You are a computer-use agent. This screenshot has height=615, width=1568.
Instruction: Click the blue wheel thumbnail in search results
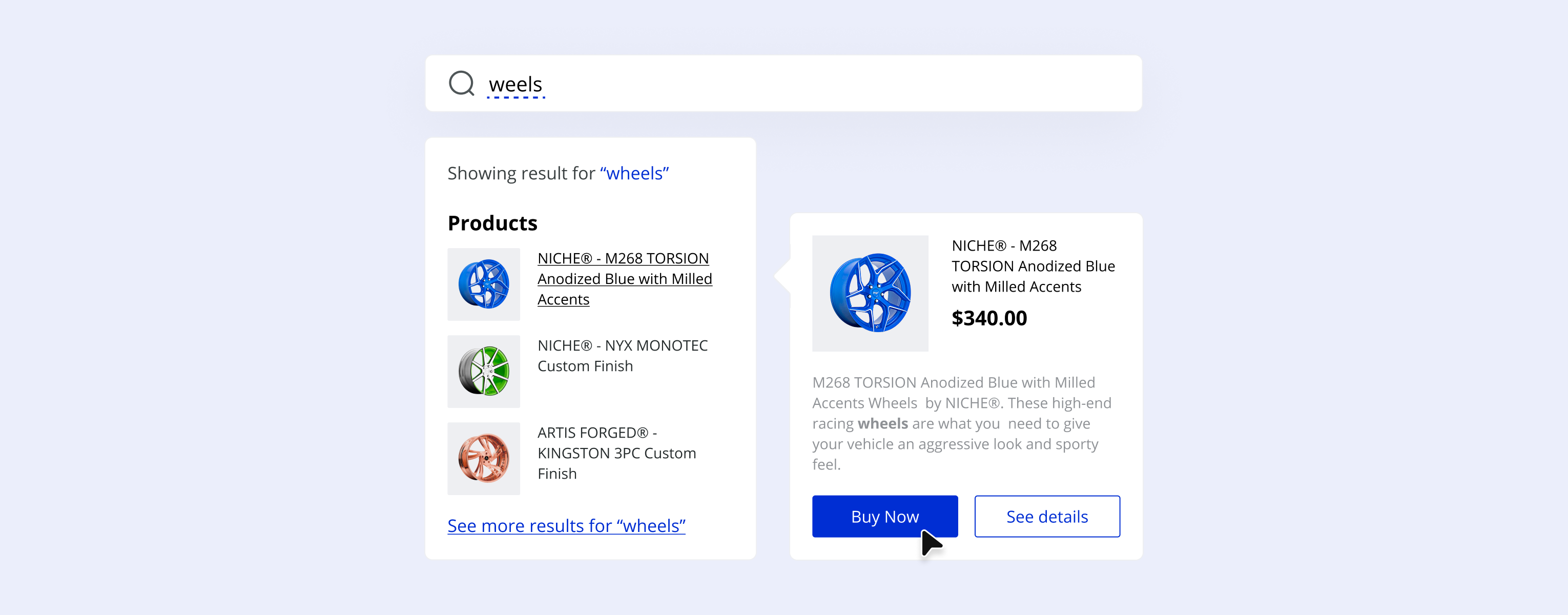(483, 284)
